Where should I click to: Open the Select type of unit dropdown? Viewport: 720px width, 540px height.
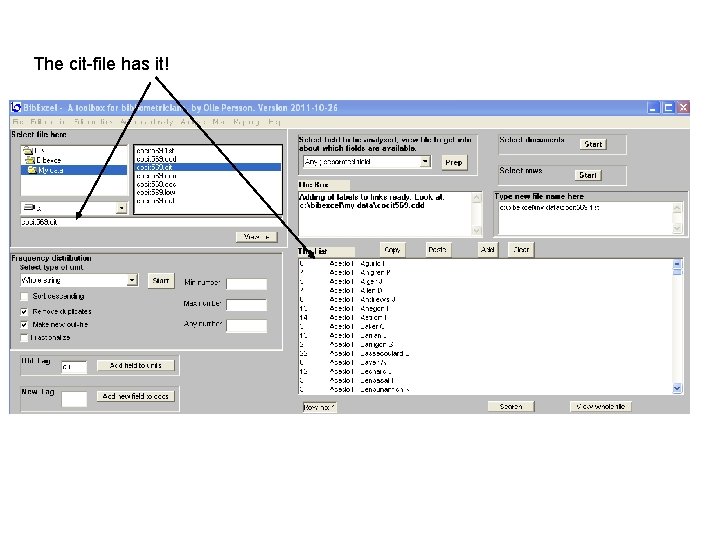(x=132, y=280)
